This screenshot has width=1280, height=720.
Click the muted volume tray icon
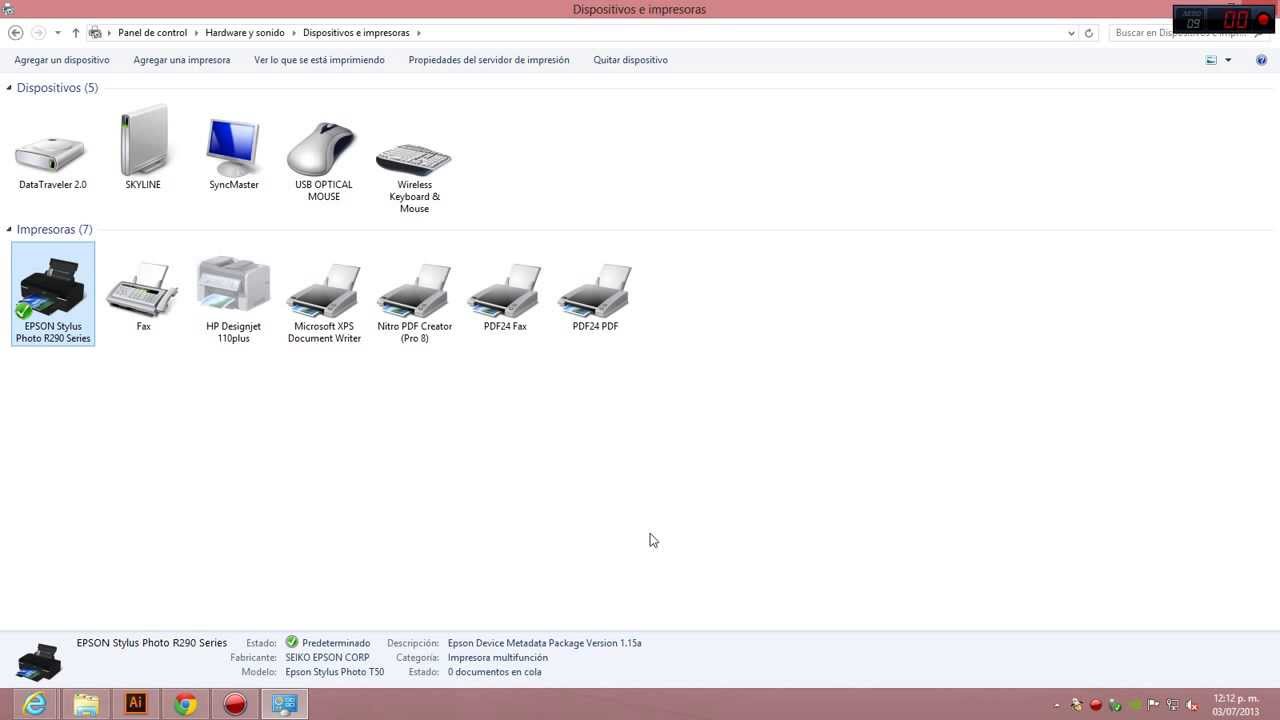(x=1192, y=705)
